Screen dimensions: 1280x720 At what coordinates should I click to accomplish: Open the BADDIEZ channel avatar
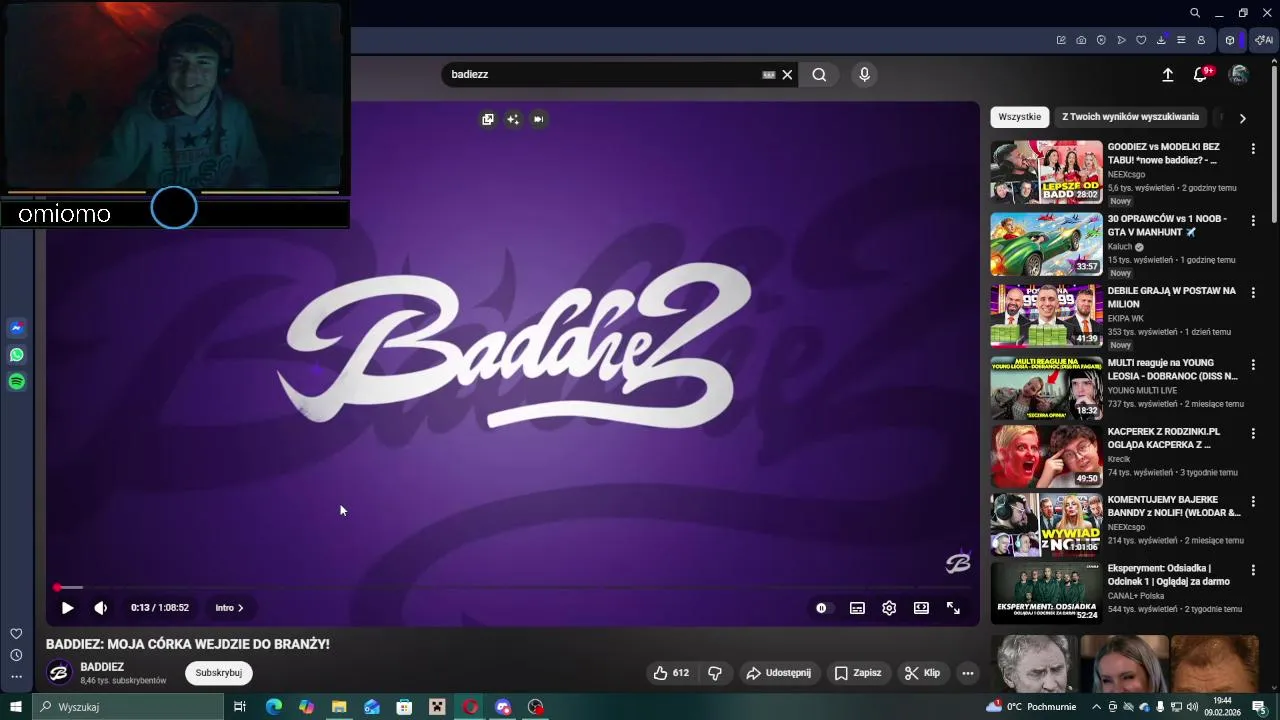click(x=59, y=673)
